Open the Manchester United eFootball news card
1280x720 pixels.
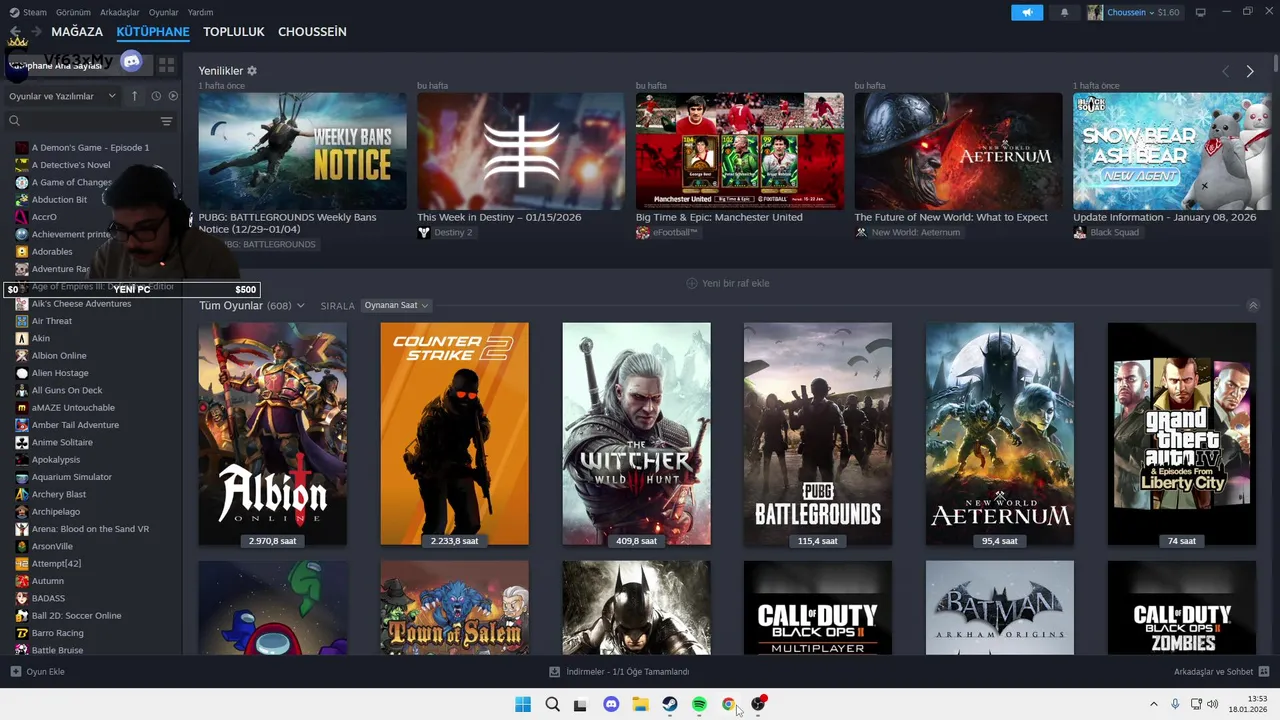[x=740, y=151]
